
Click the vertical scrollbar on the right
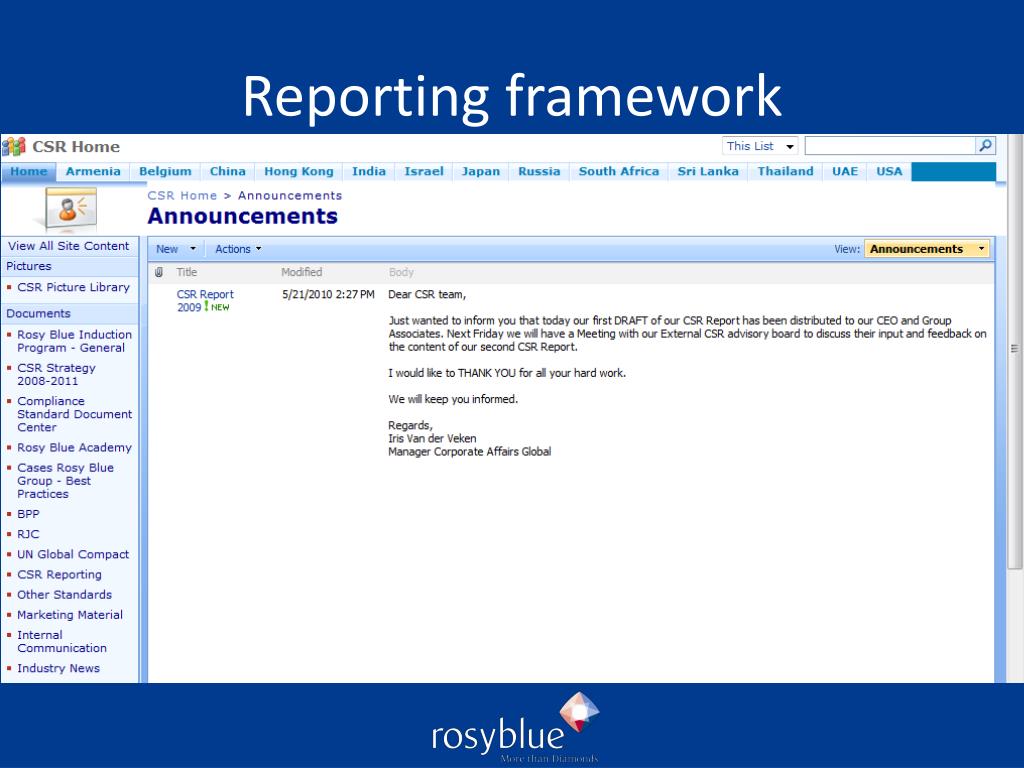pos(1015,349)
